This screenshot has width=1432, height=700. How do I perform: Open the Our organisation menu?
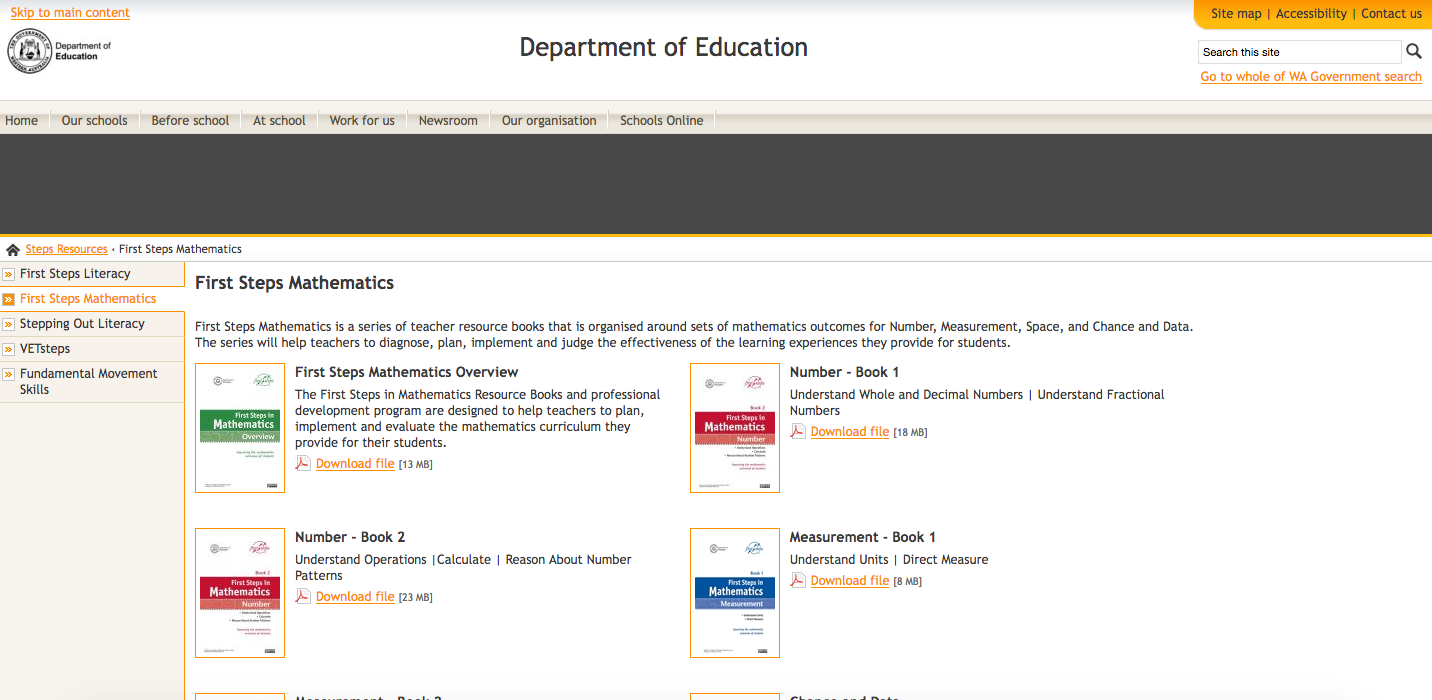549,120
